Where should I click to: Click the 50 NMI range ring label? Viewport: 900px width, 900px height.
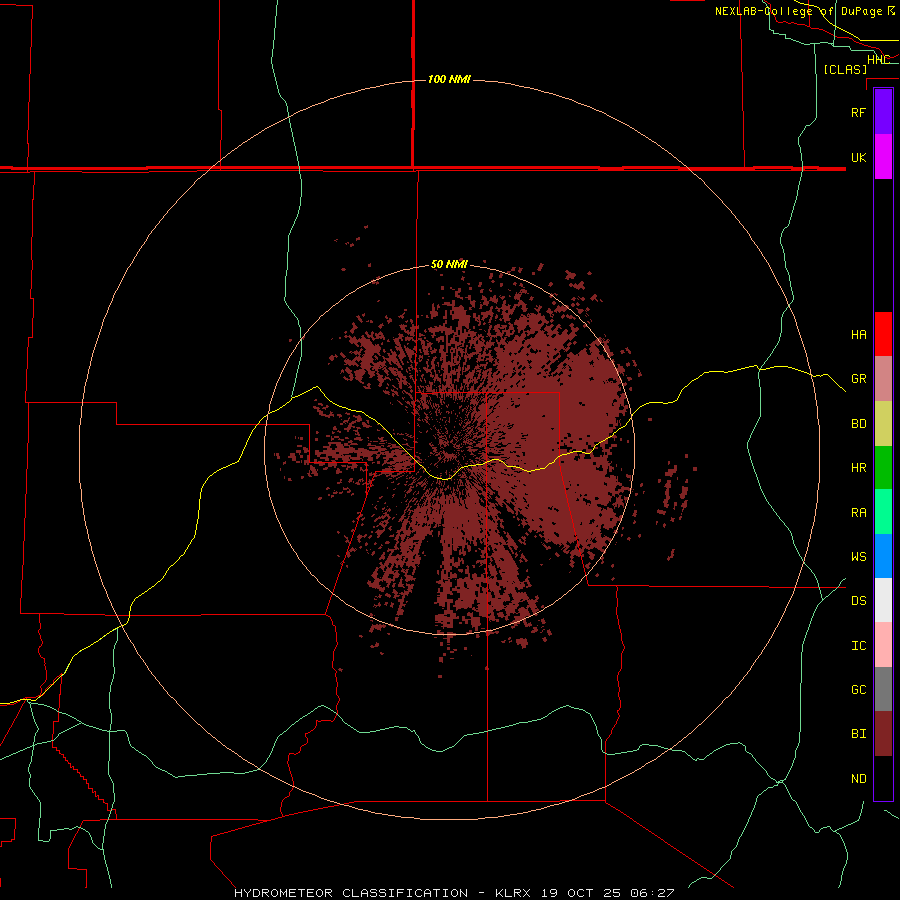click(x=449, y=264)
